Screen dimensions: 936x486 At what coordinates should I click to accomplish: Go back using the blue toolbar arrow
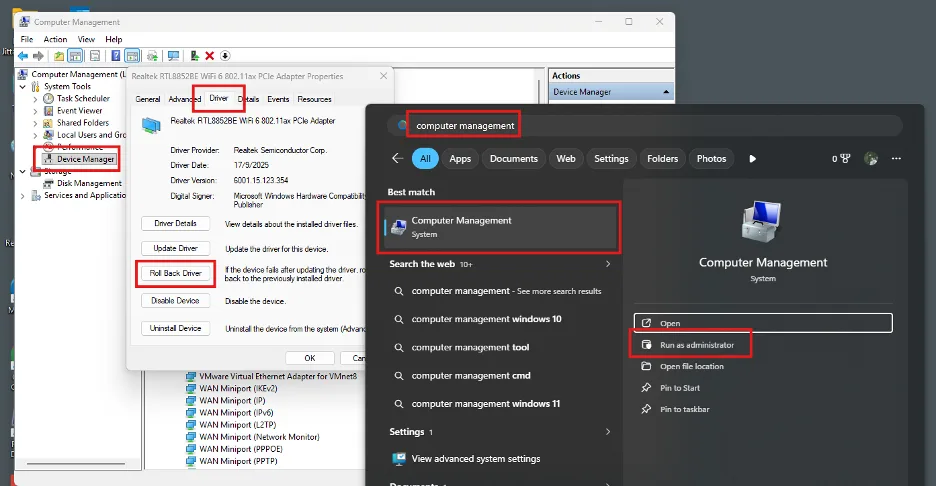point(23,56)
